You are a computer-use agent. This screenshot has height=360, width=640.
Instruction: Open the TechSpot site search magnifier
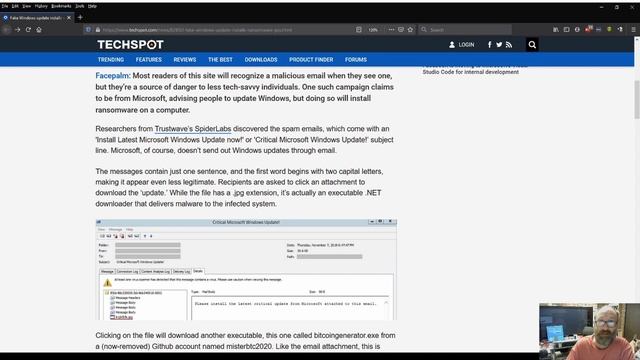pyautogui.click(x=532, y=45)
